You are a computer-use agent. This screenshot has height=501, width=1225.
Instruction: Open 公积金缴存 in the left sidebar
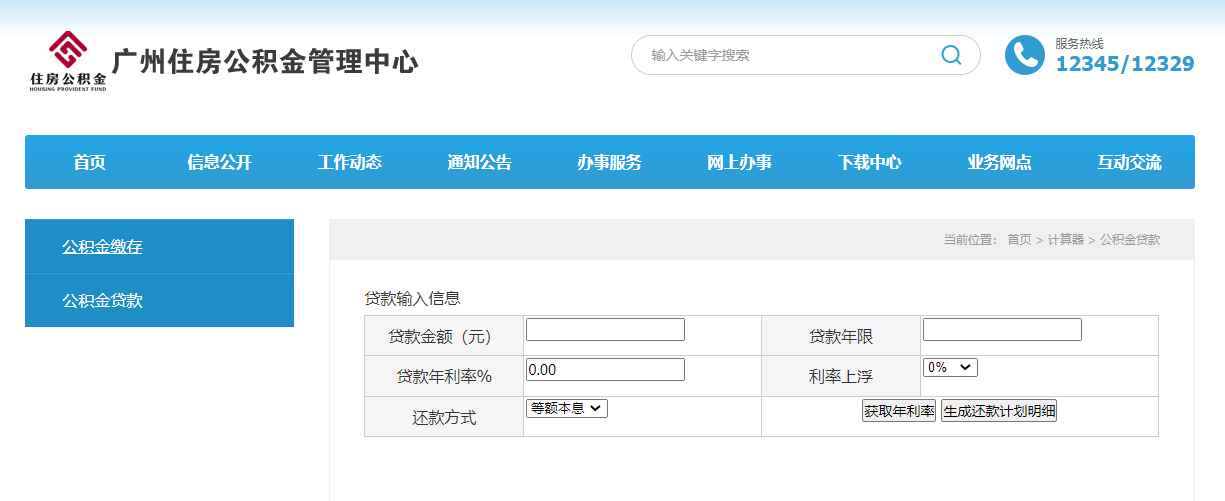pos(102,246)
